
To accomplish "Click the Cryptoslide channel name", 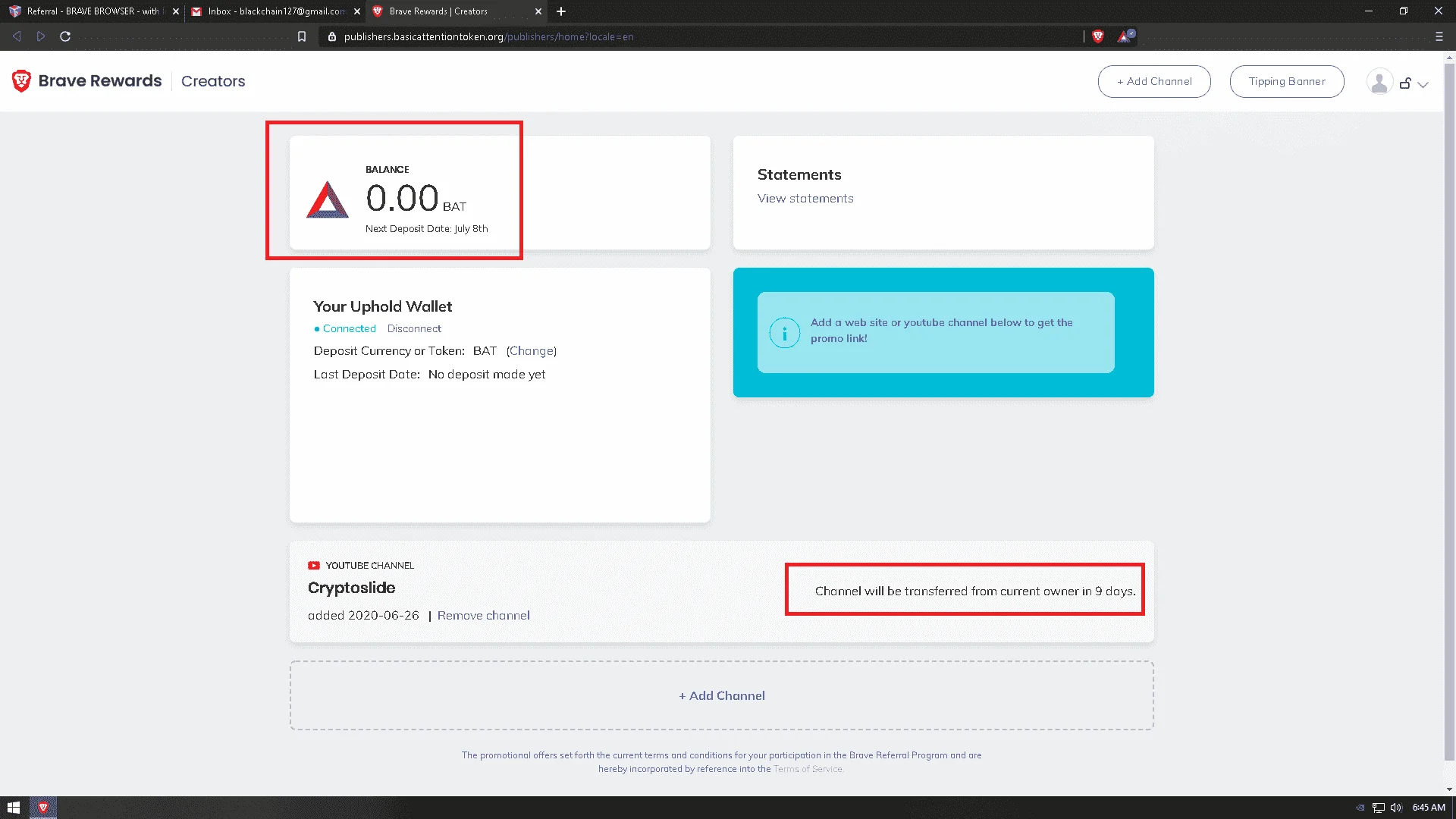I will pyautogui.click(x=351, y=588).
